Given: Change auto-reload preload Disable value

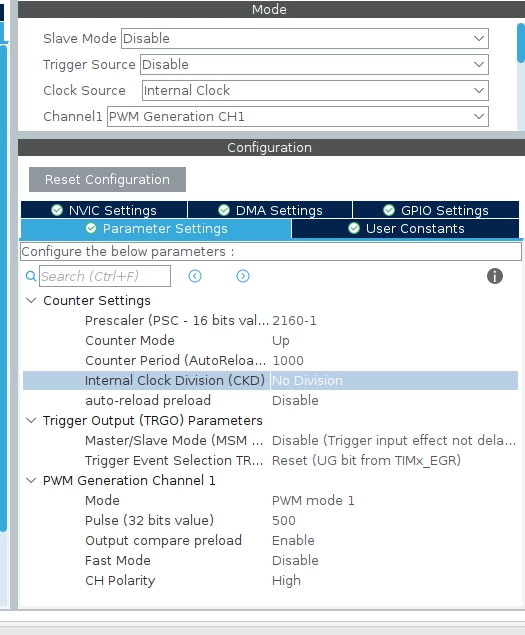Looking at the screenshot, I should [x=295, y=401].
